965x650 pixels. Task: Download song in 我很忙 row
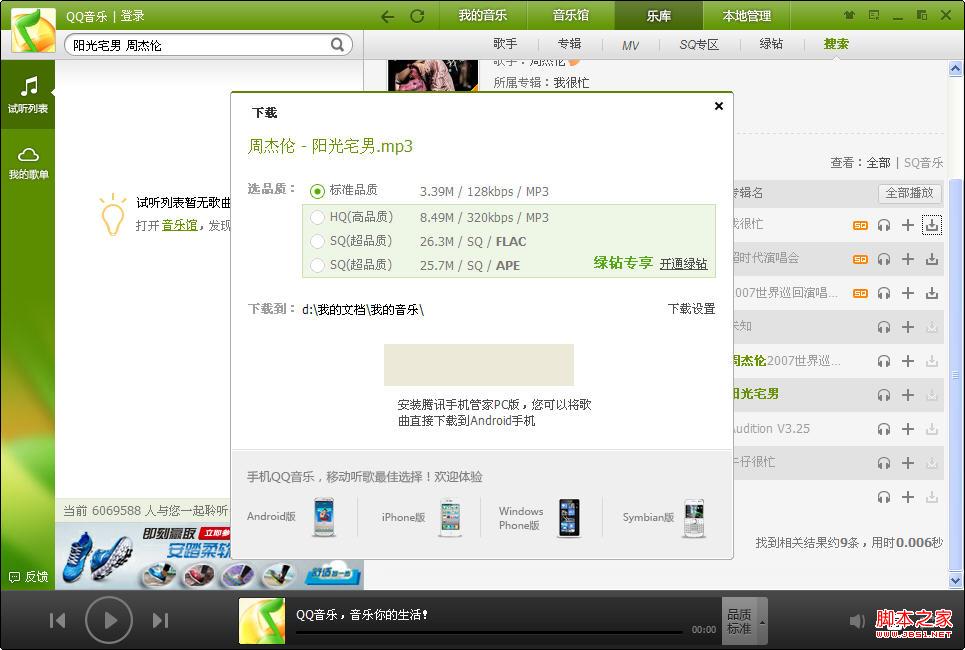(932, 225)
